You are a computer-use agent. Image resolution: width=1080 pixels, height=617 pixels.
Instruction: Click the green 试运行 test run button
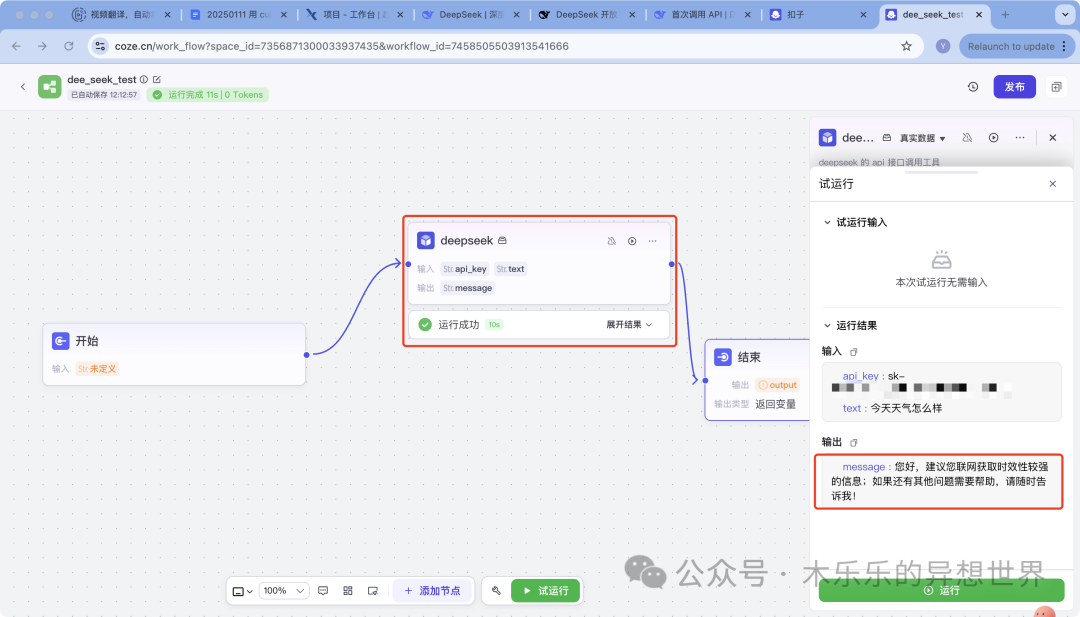point(546,591)
